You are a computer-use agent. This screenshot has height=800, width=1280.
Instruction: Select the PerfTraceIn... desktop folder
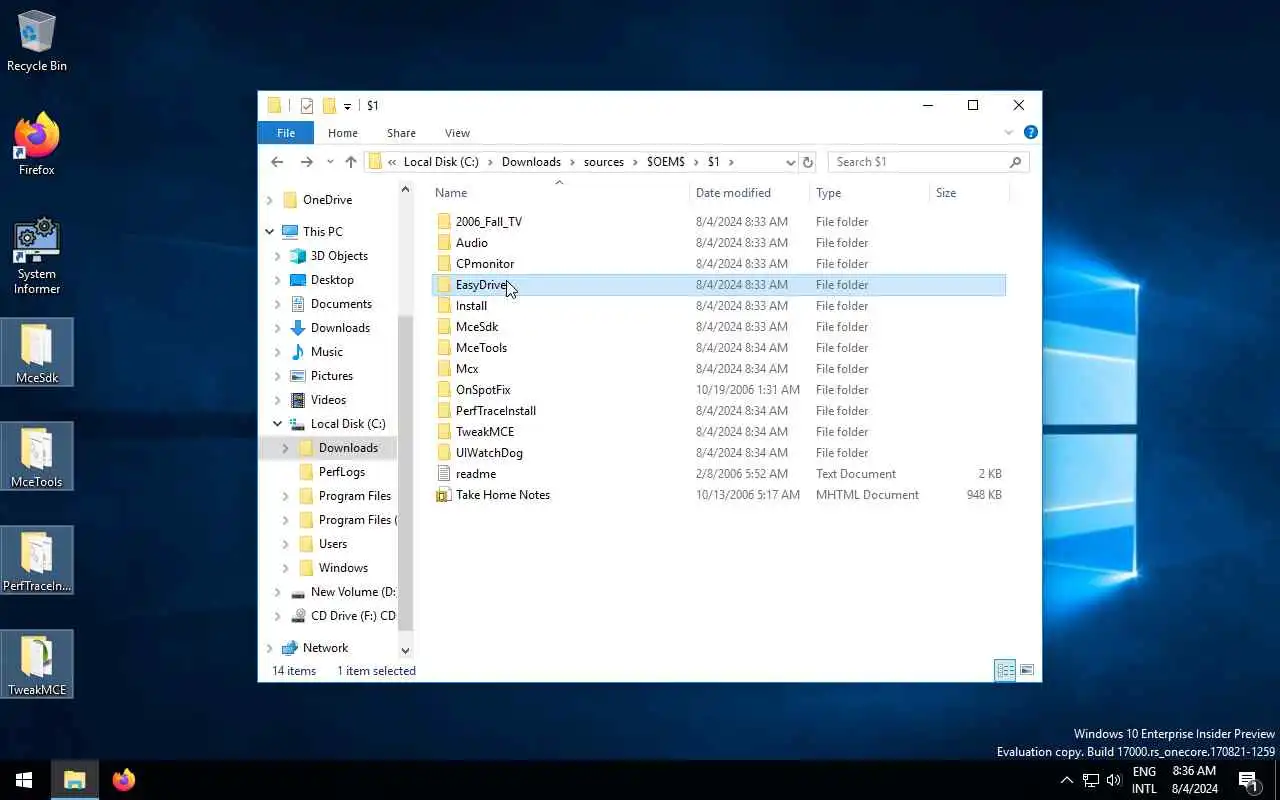tap(37, 560)
